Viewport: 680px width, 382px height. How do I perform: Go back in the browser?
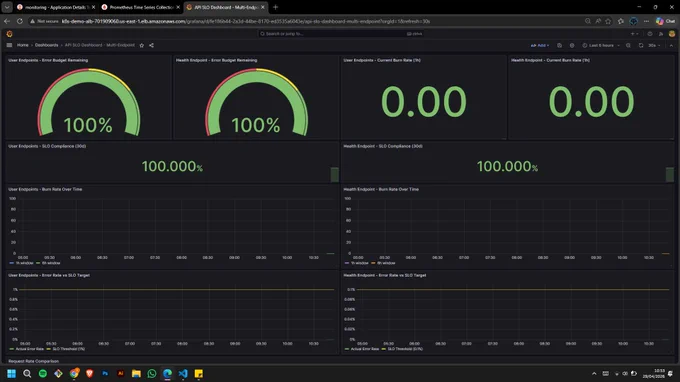click(x=7, y=21)
